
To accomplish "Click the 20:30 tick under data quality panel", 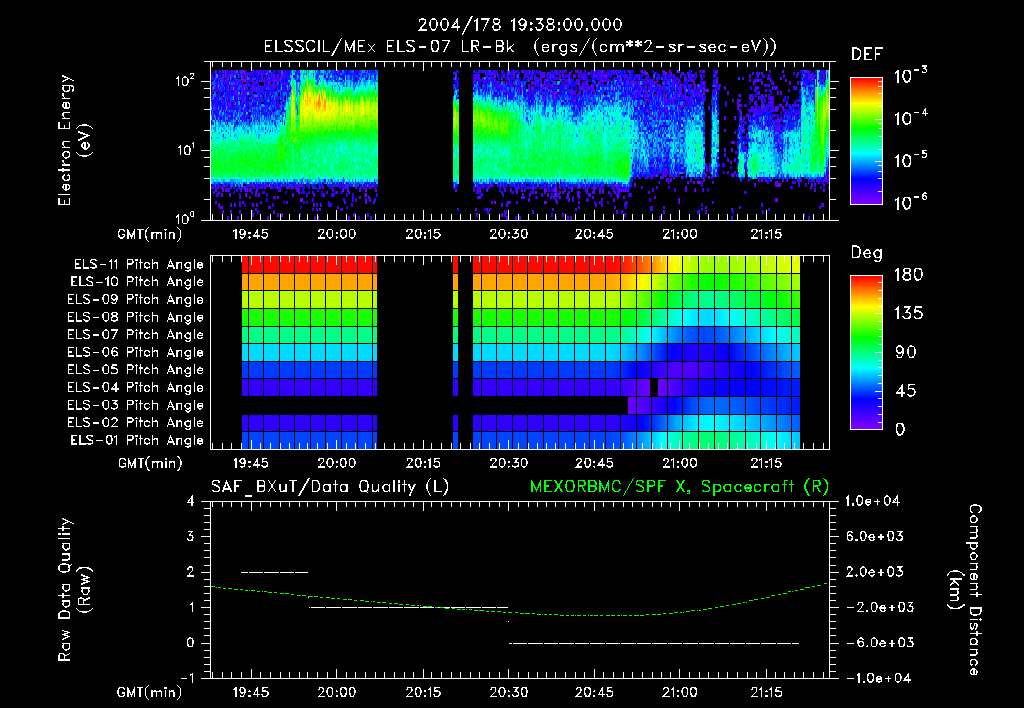I will click(x=509, y=692).
